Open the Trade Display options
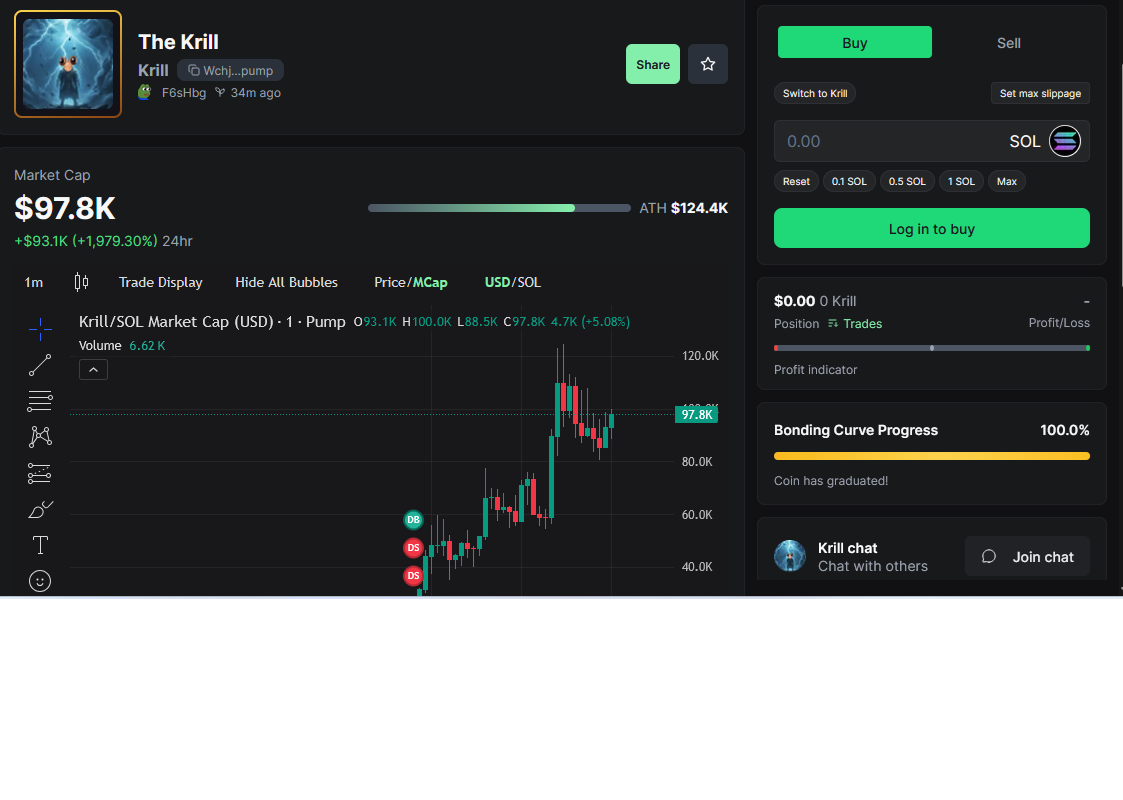This screenshot has width=1123, height=800. [x=160, y=282]
